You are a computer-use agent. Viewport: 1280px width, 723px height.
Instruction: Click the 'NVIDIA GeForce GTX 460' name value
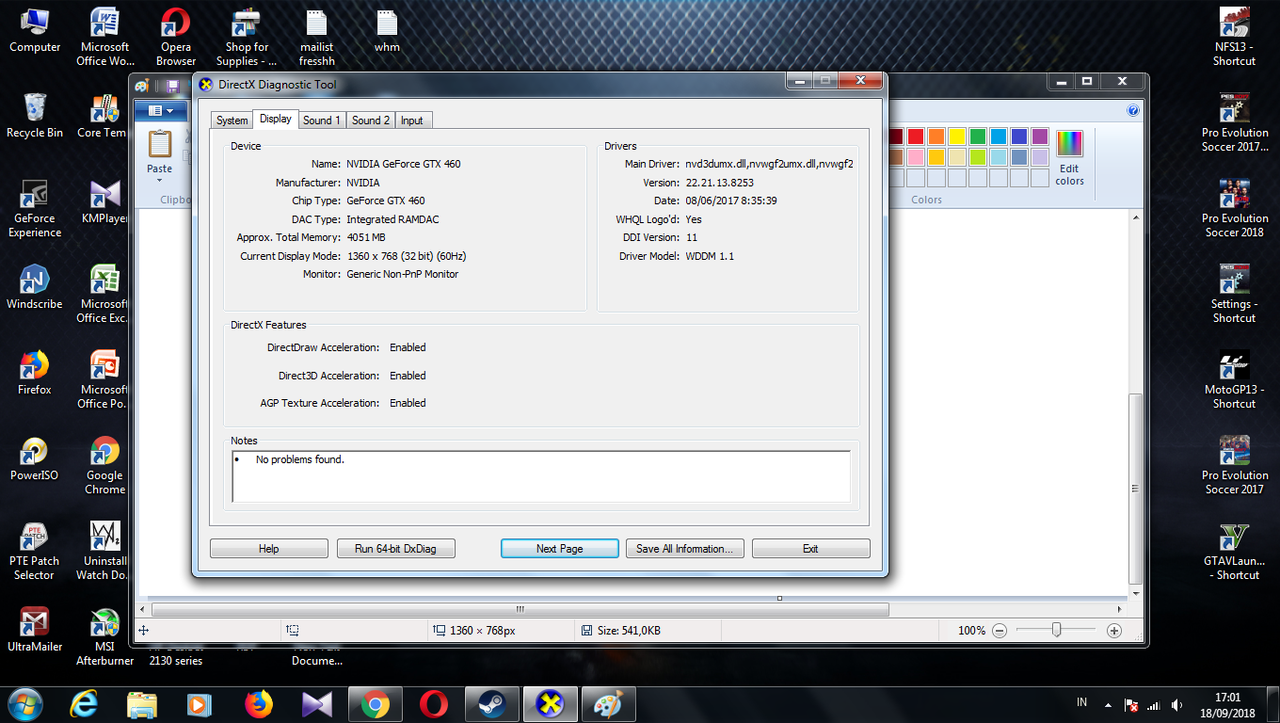pos(404,164)
